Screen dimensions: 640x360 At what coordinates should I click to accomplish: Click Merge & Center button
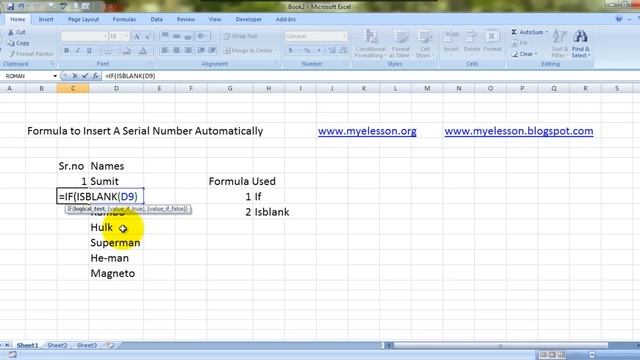pos(249,51)
